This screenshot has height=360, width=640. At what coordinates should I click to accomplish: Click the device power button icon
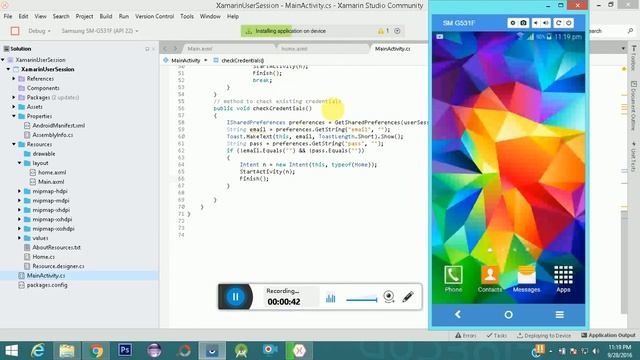click(569, 23)
